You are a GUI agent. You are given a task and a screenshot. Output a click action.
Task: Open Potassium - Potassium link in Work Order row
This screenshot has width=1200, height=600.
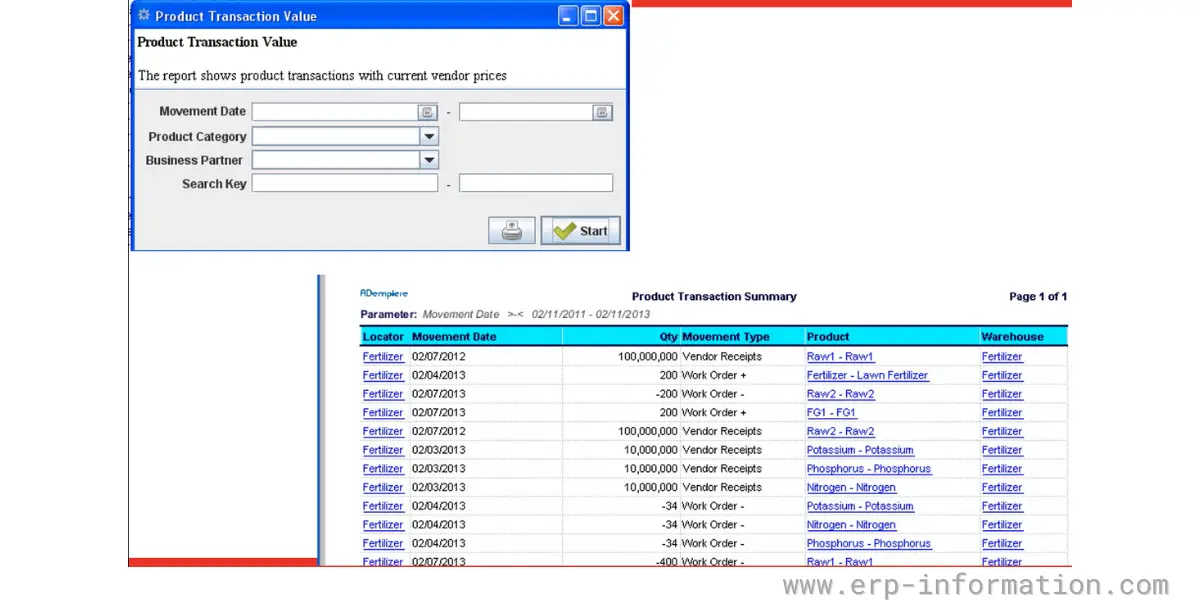click(x=860, y=506)
